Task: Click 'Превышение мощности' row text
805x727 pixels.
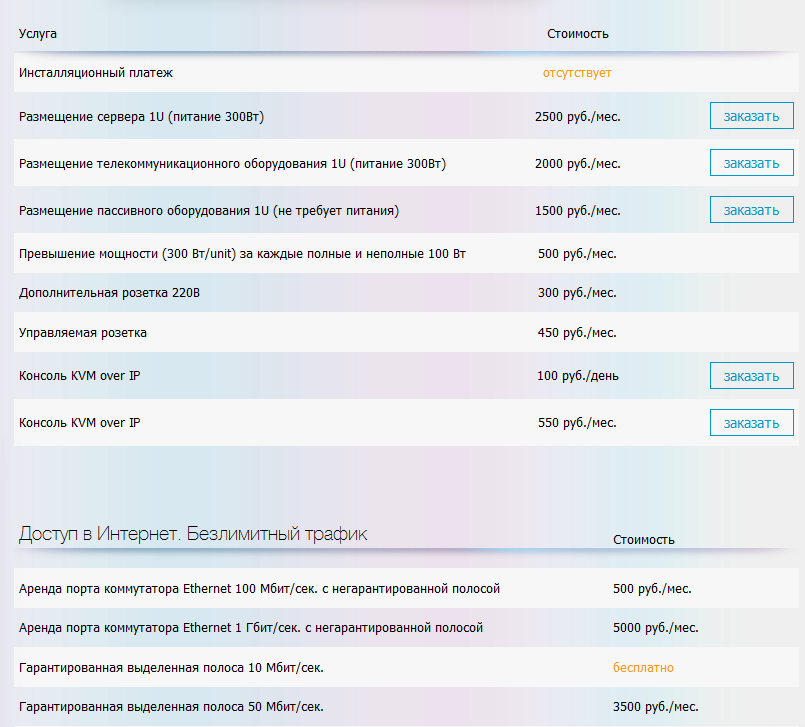Action: click(242, 254)
